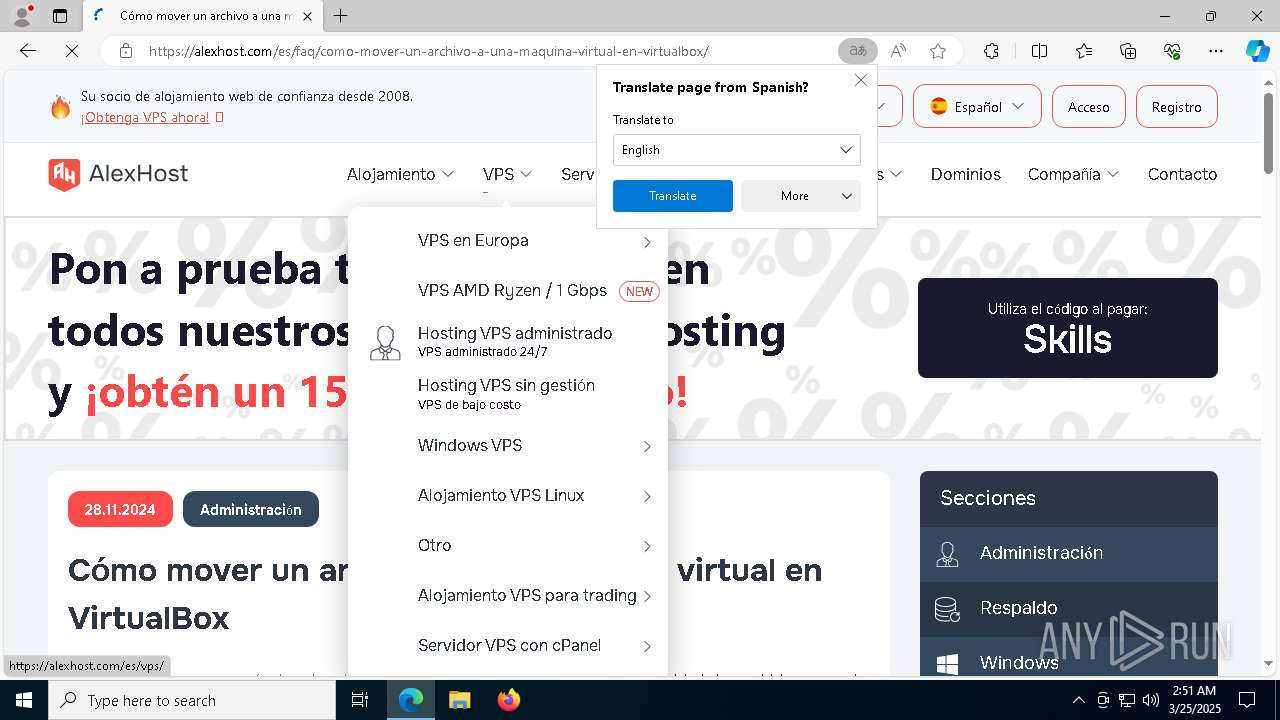
Task: Stop page loading with the X button
Action: 71,51
